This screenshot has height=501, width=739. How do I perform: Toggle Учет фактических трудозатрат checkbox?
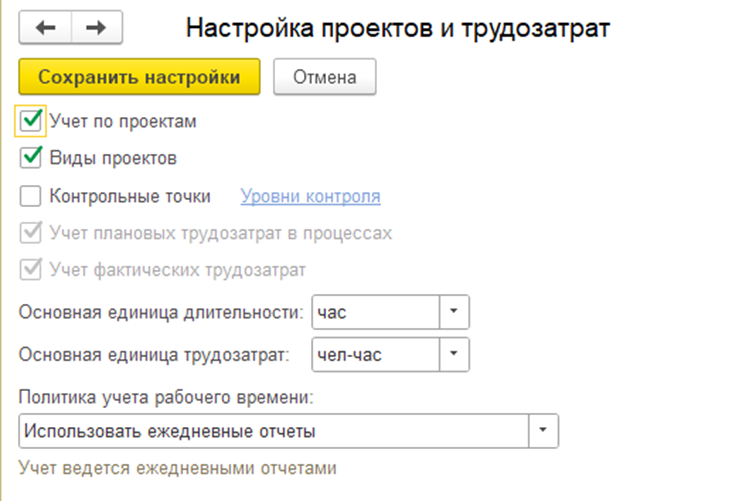(31, 269)
